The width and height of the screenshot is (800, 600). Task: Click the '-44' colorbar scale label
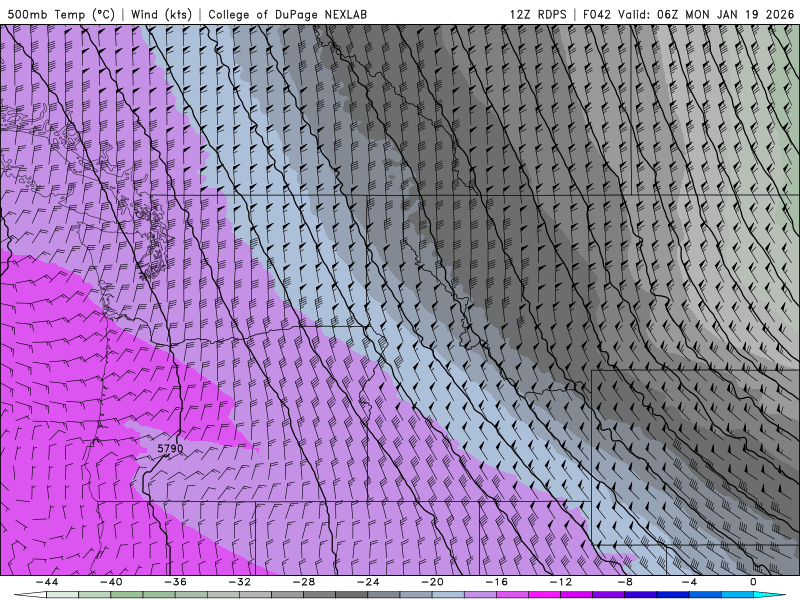pyautogui.click(x=47, y=582)
